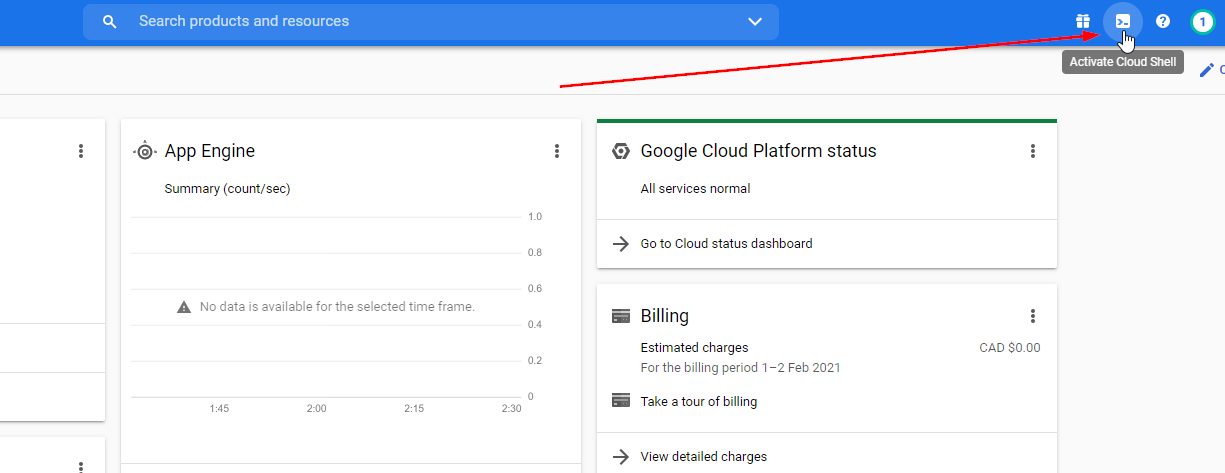Screen dimensions: 1225x473
Task: Open the Billing card title
Action: click(x=665, y=316)
